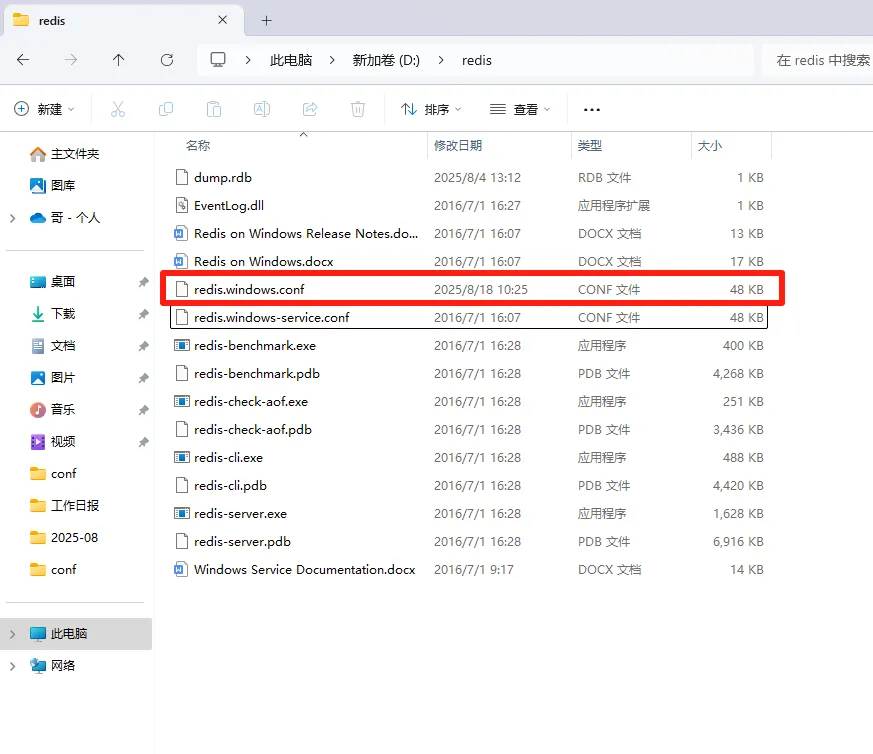Select the redis-benchmark.exe file
873x754 pixels.
(469, 346)
